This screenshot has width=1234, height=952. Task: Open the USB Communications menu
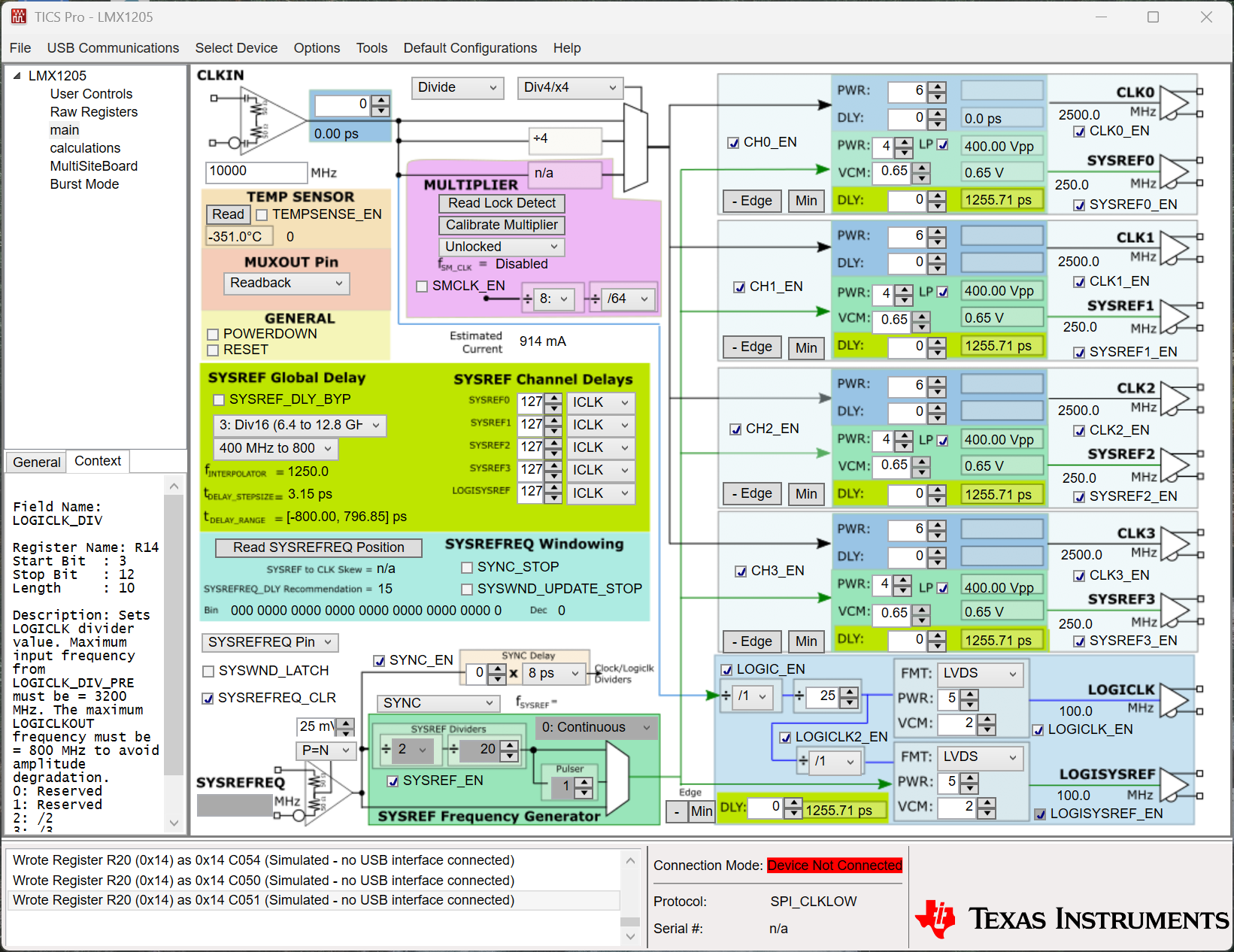pyautogui.click(x=113, y=48)
